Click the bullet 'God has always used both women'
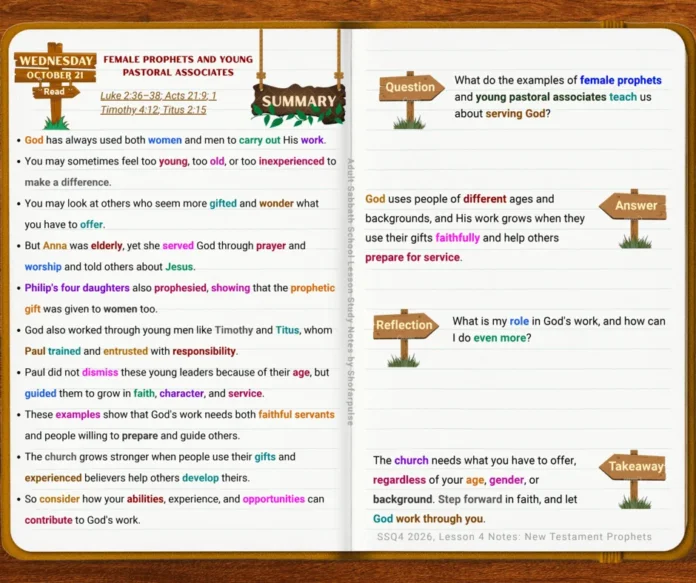The height and width of the screenshot is (583, 696). coord(175,140)
